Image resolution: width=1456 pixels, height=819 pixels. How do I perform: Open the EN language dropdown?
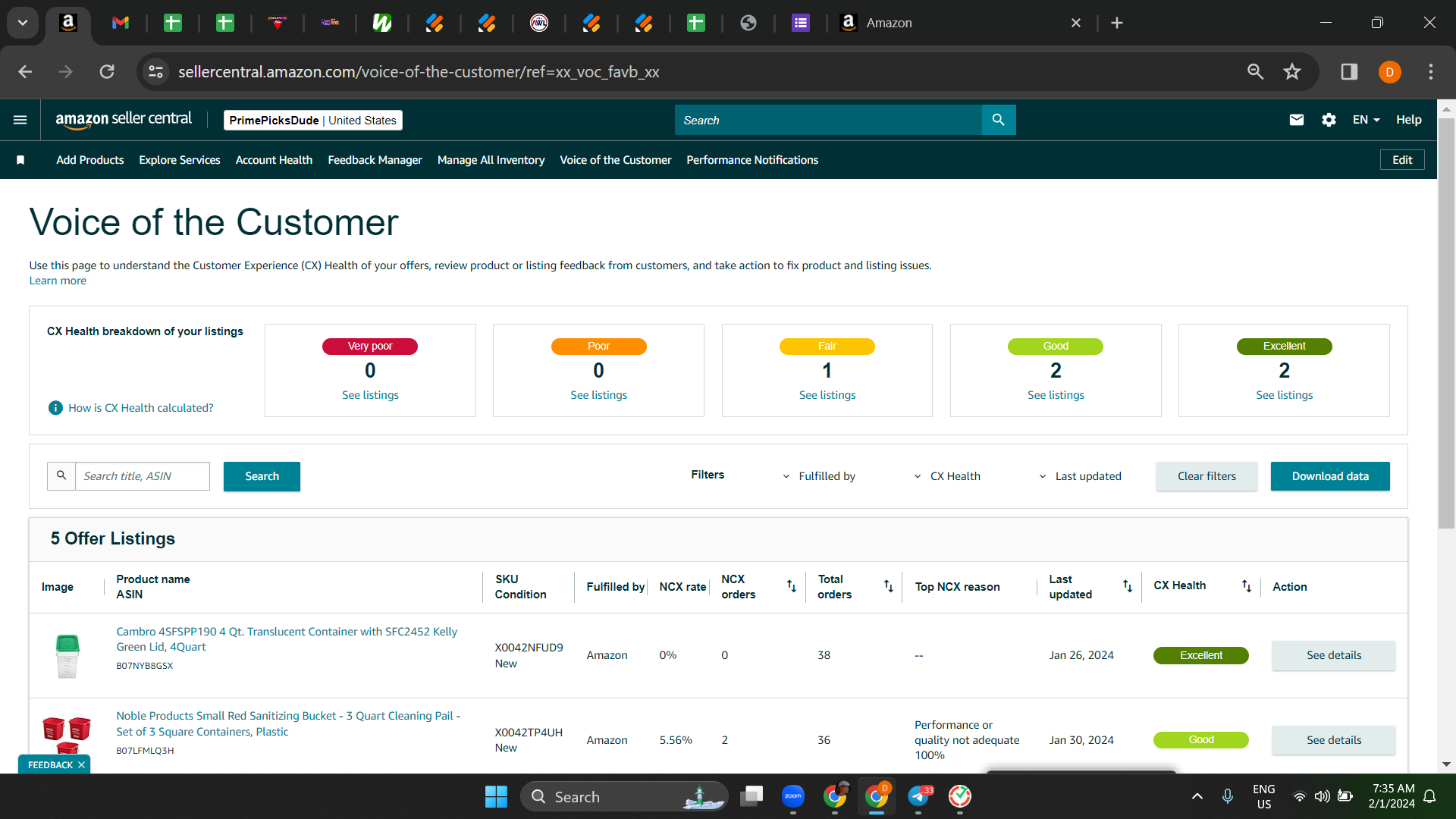click(x=1366, y=120)
